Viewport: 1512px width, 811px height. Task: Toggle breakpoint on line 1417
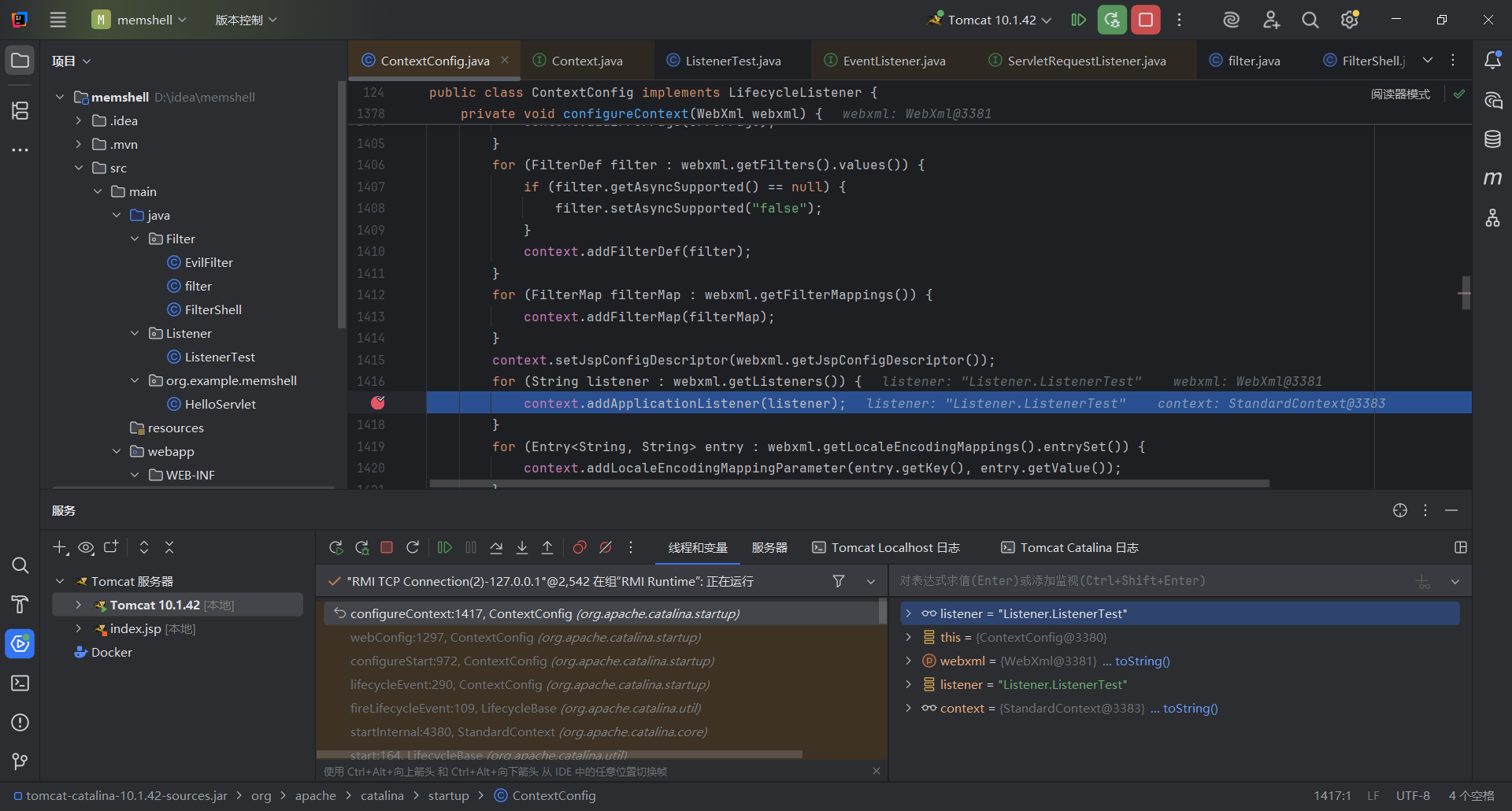pos(378,403)
